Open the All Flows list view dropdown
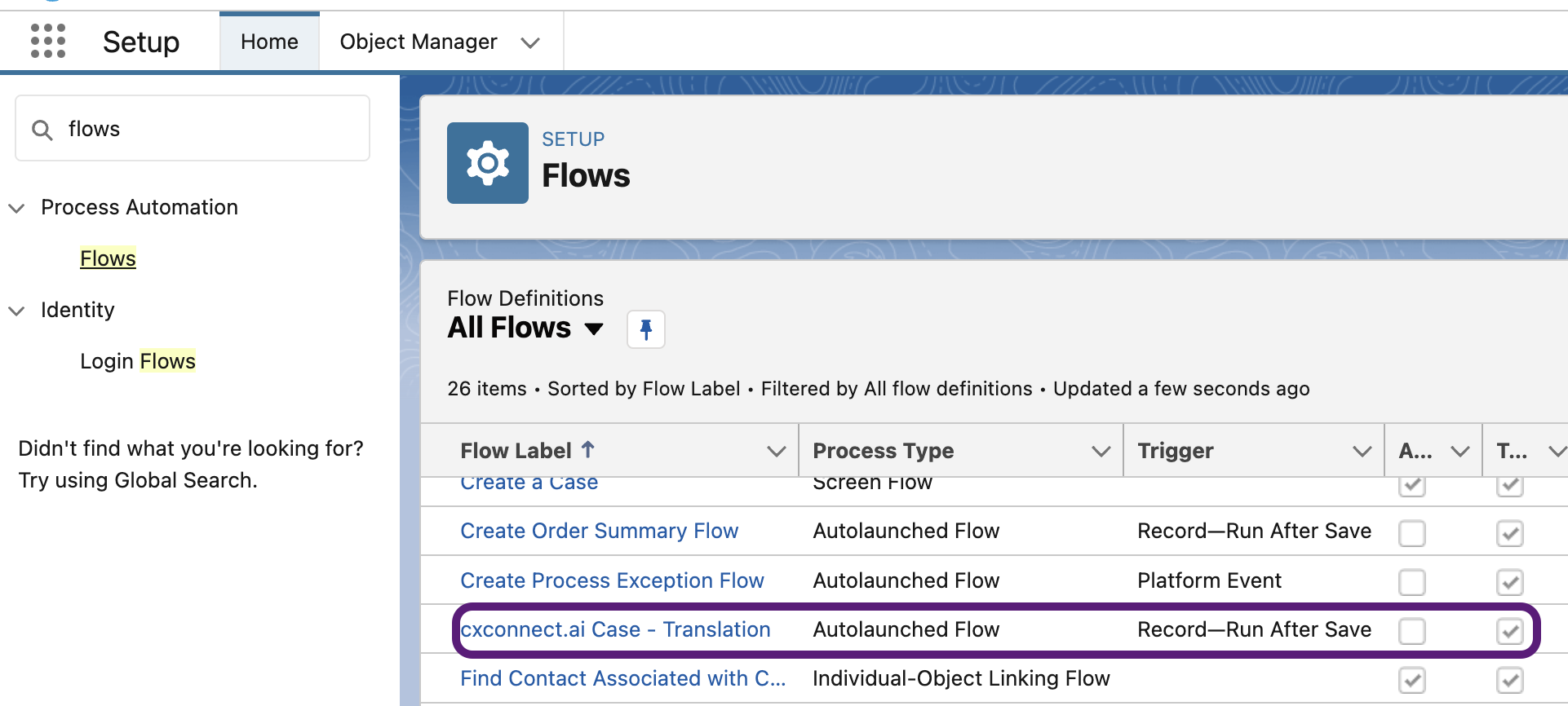The image size is (1568, 706). pos(594,329)
